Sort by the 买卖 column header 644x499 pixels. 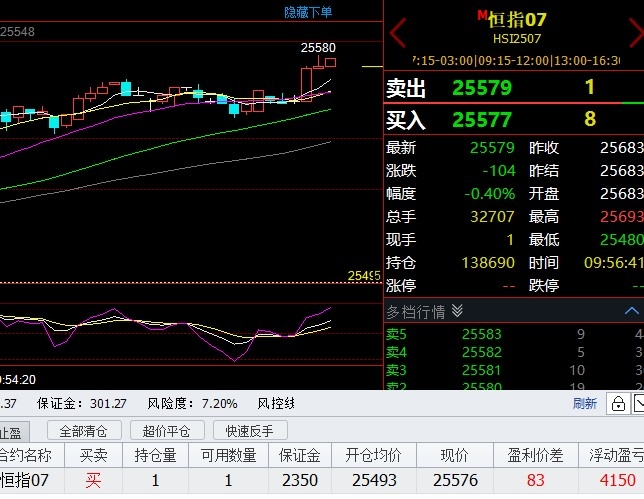(x=93, y=455)
